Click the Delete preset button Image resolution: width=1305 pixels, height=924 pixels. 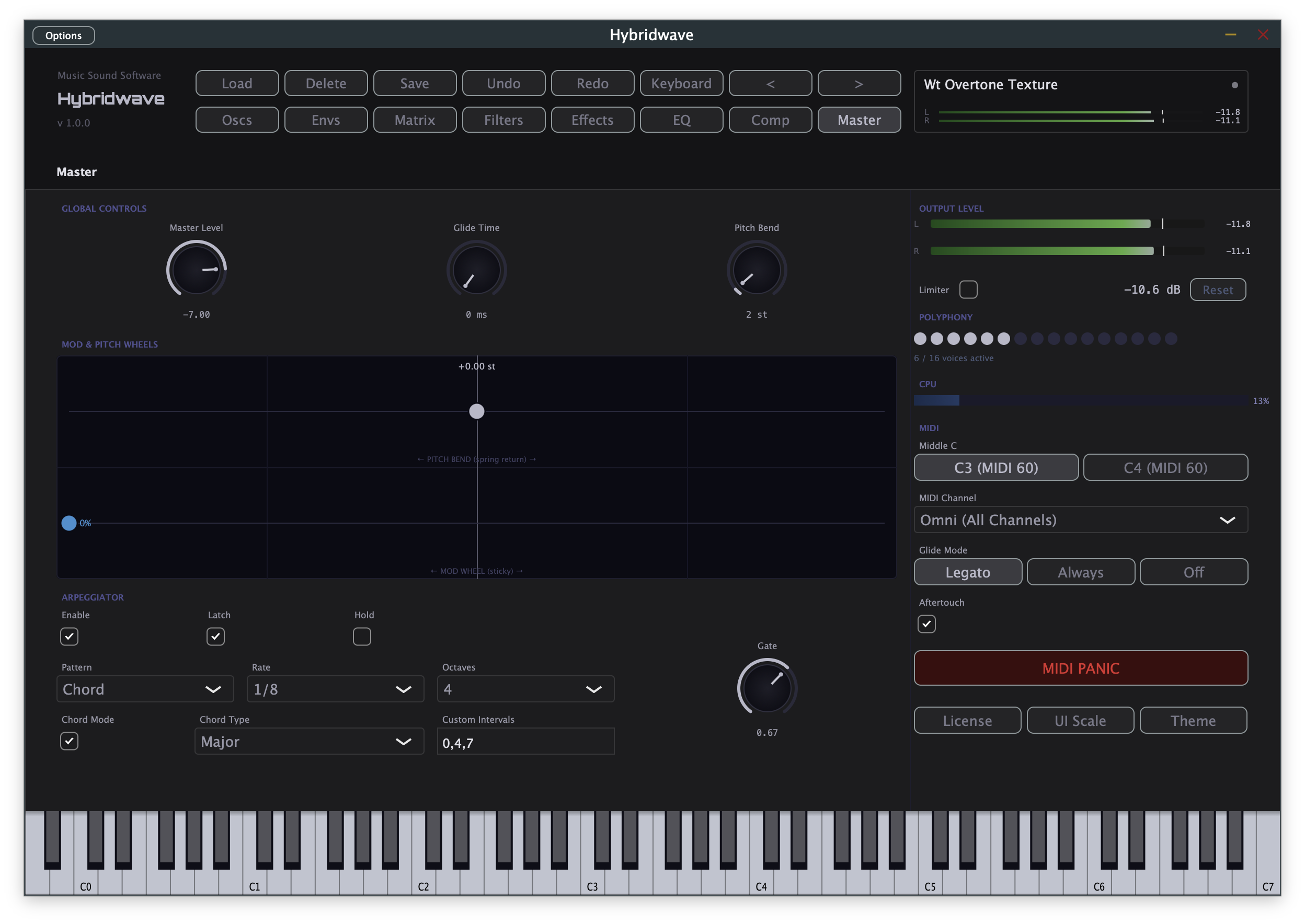point(326,83)
